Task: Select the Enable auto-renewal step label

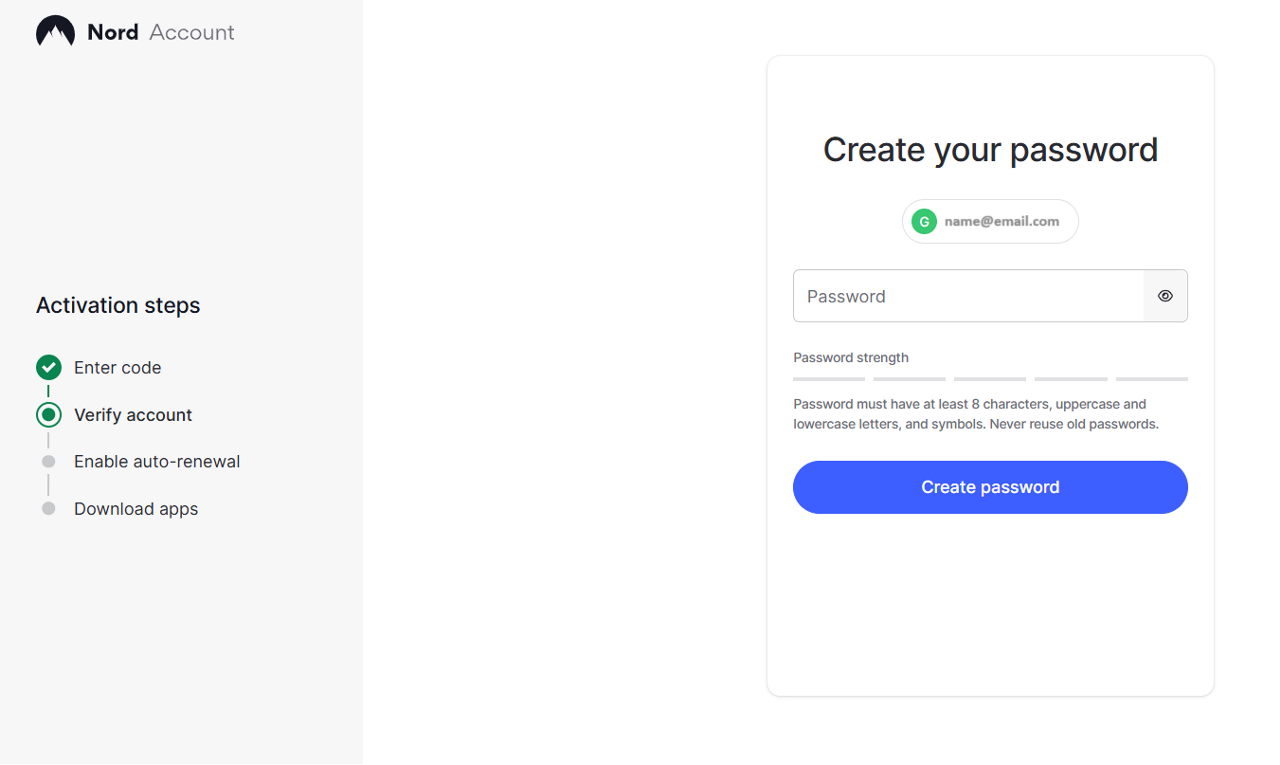Action: 157,462
